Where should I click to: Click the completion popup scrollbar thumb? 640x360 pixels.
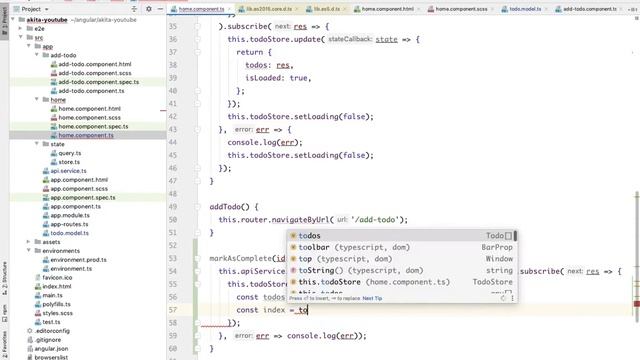click(x=516, y=236)
